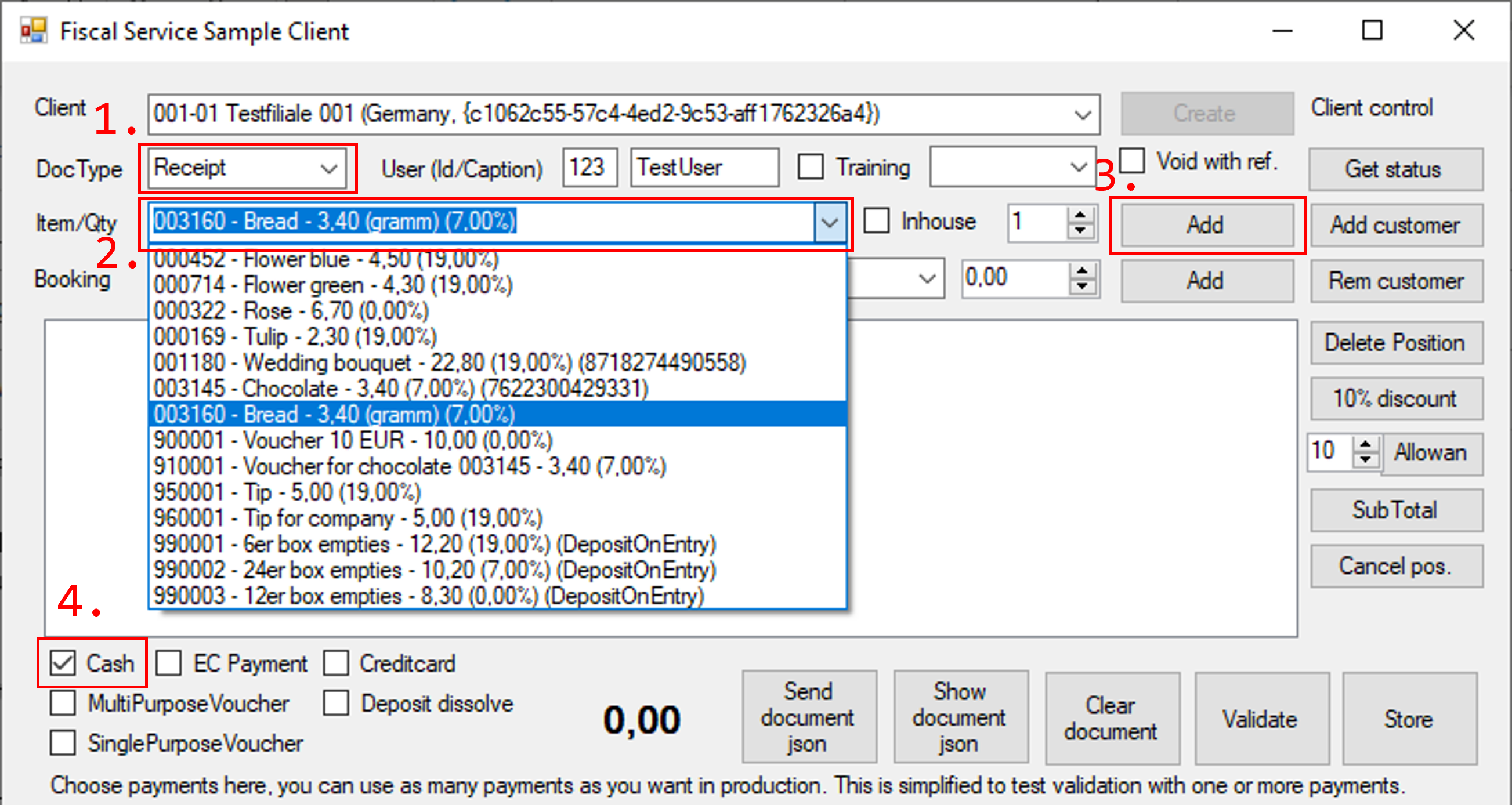Check the Deposit dissolve checkbox

(336, 703)
